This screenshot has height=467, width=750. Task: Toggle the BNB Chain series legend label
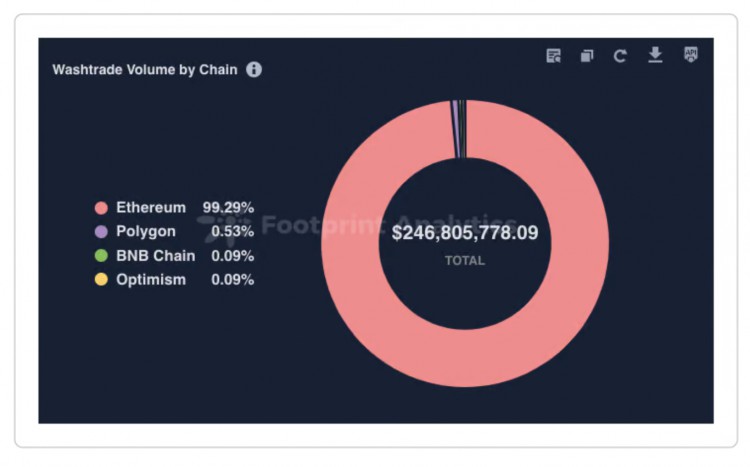[155, 256]
